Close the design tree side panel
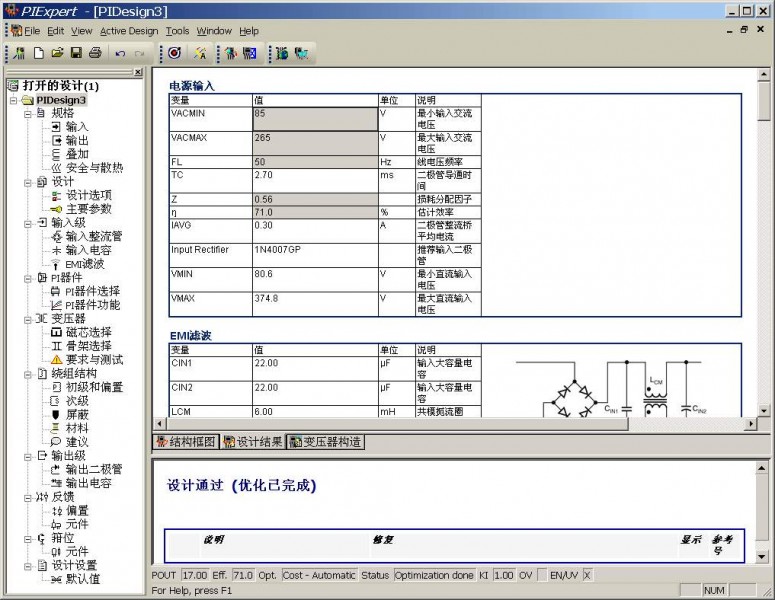 138,72
